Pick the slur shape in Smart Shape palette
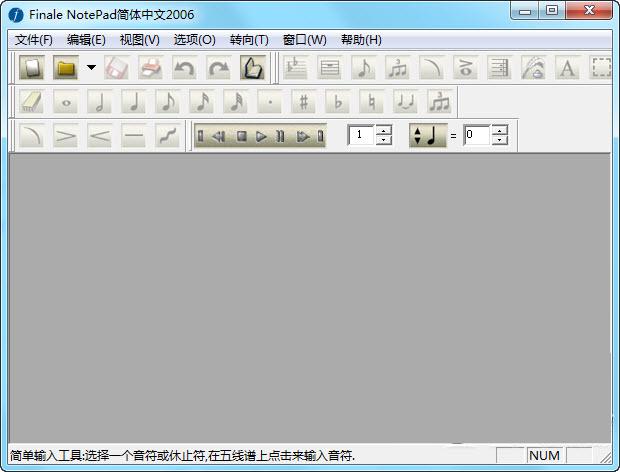620x472 pixels. 32,136
